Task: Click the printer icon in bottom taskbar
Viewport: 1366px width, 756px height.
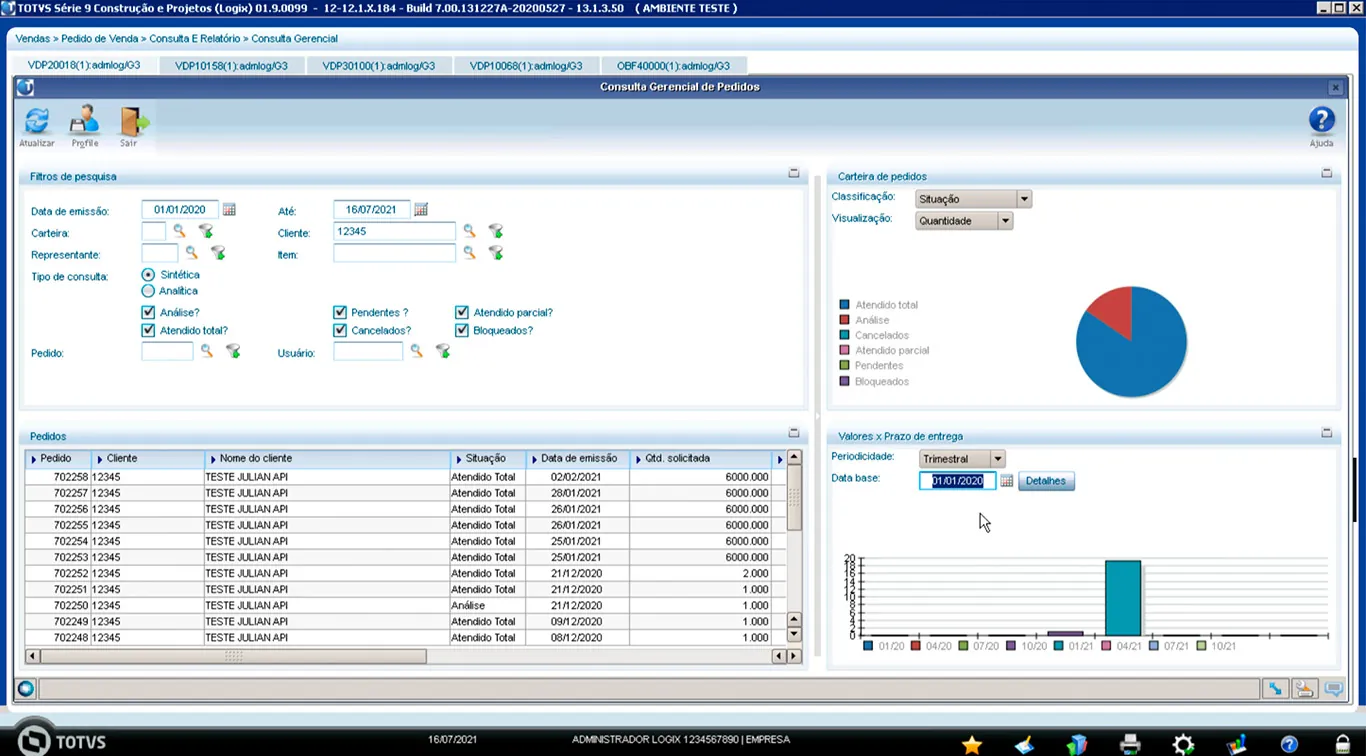Action: point(1130,743)
